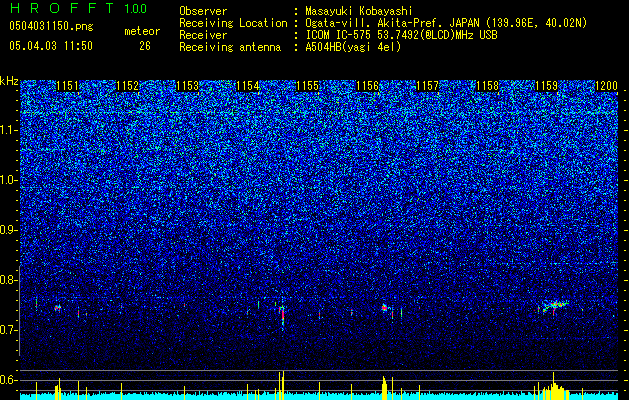Click the 0.9 frequency axis label
This screenshot has height=400, width=629.
coord(9,230)
